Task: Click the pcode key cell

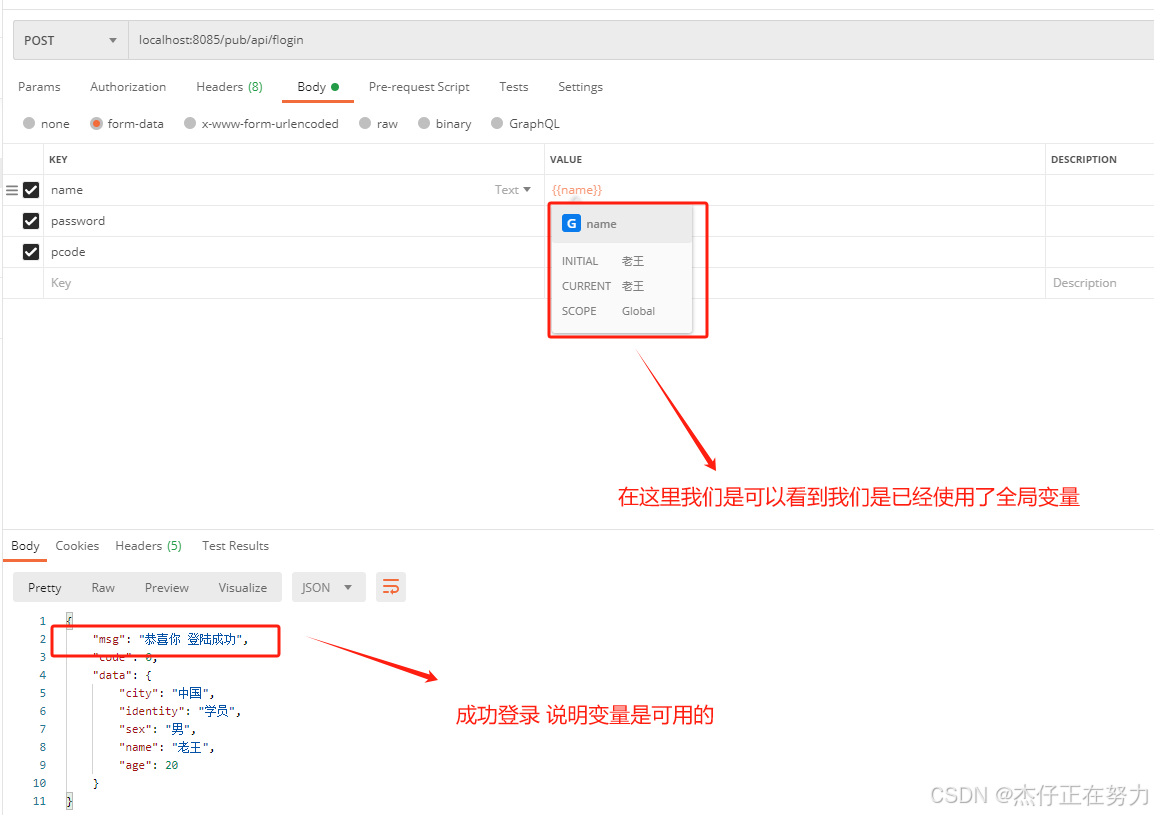Action: 294,252
